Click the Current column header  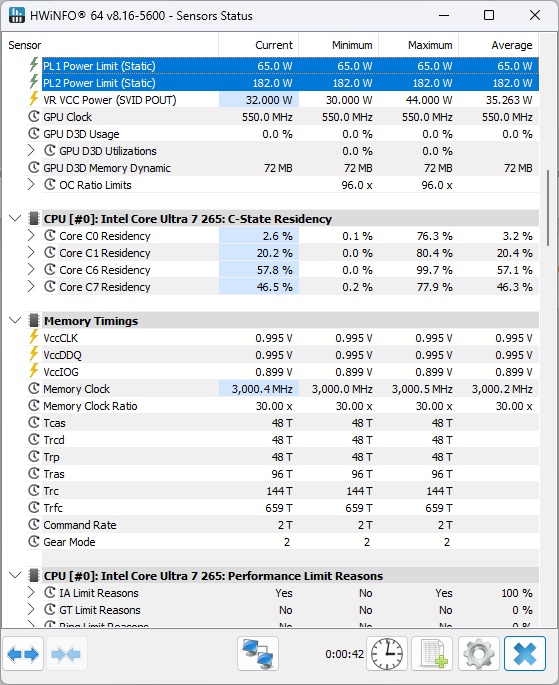point(259,45)
